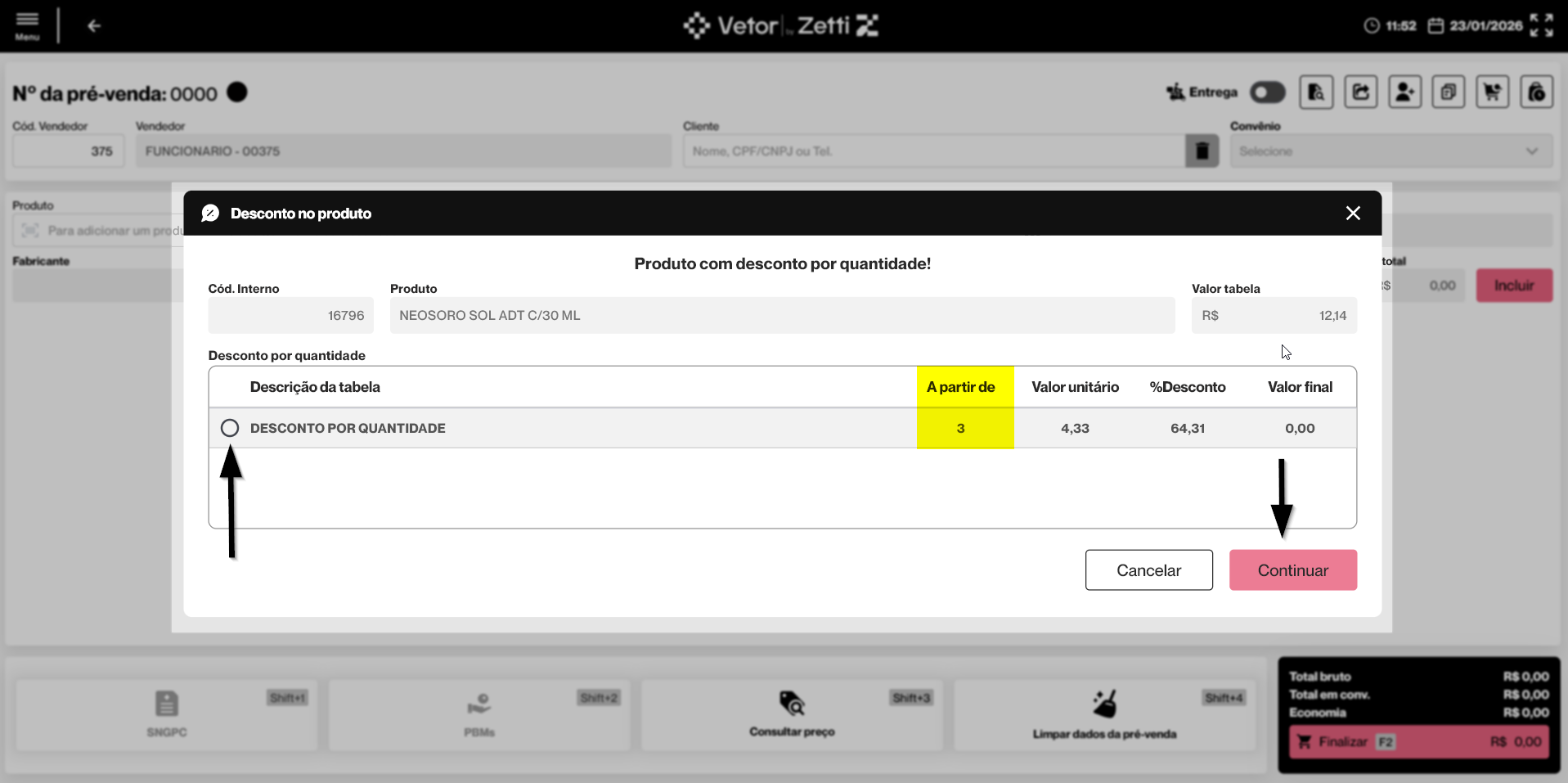
Task: Click the Cód. Vendedor field with 375
Action: [69, 151]
